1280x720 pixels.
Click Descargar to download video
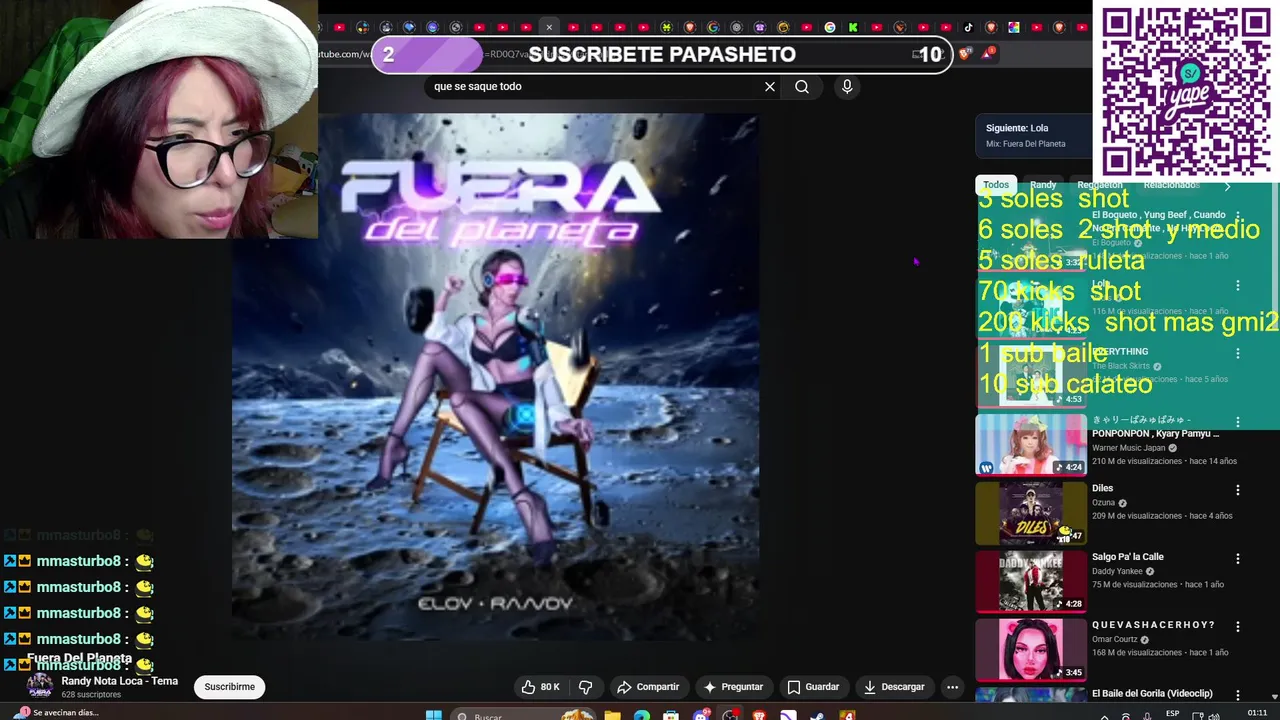pyautogui.click(x=894, y=687)
